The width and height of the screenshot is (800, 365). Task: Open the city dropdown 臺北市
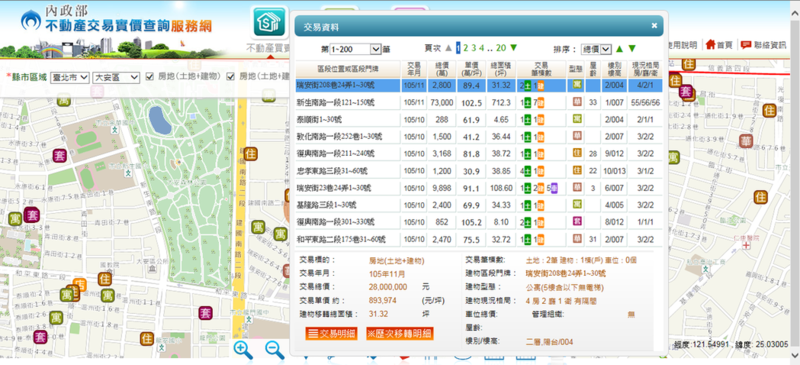coord(70,77)
